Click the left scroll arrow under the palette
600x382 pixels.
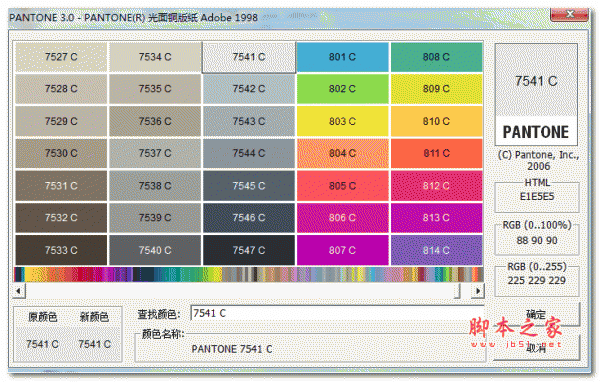click(x=19, y=291)
